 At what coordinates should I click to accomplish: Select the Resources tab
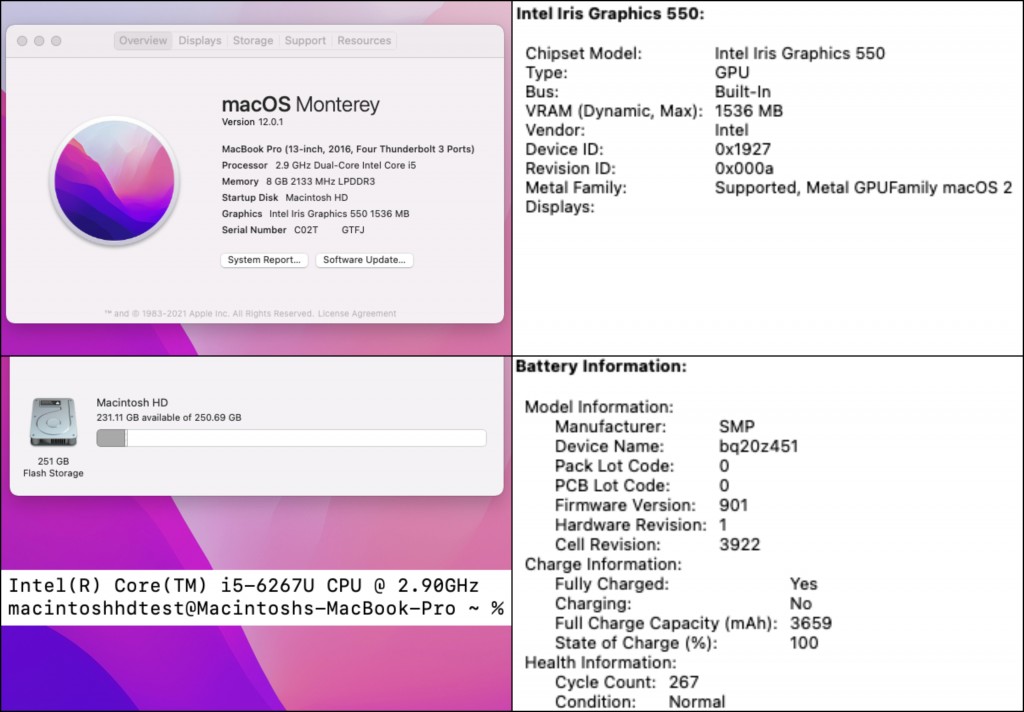(364, 40)
